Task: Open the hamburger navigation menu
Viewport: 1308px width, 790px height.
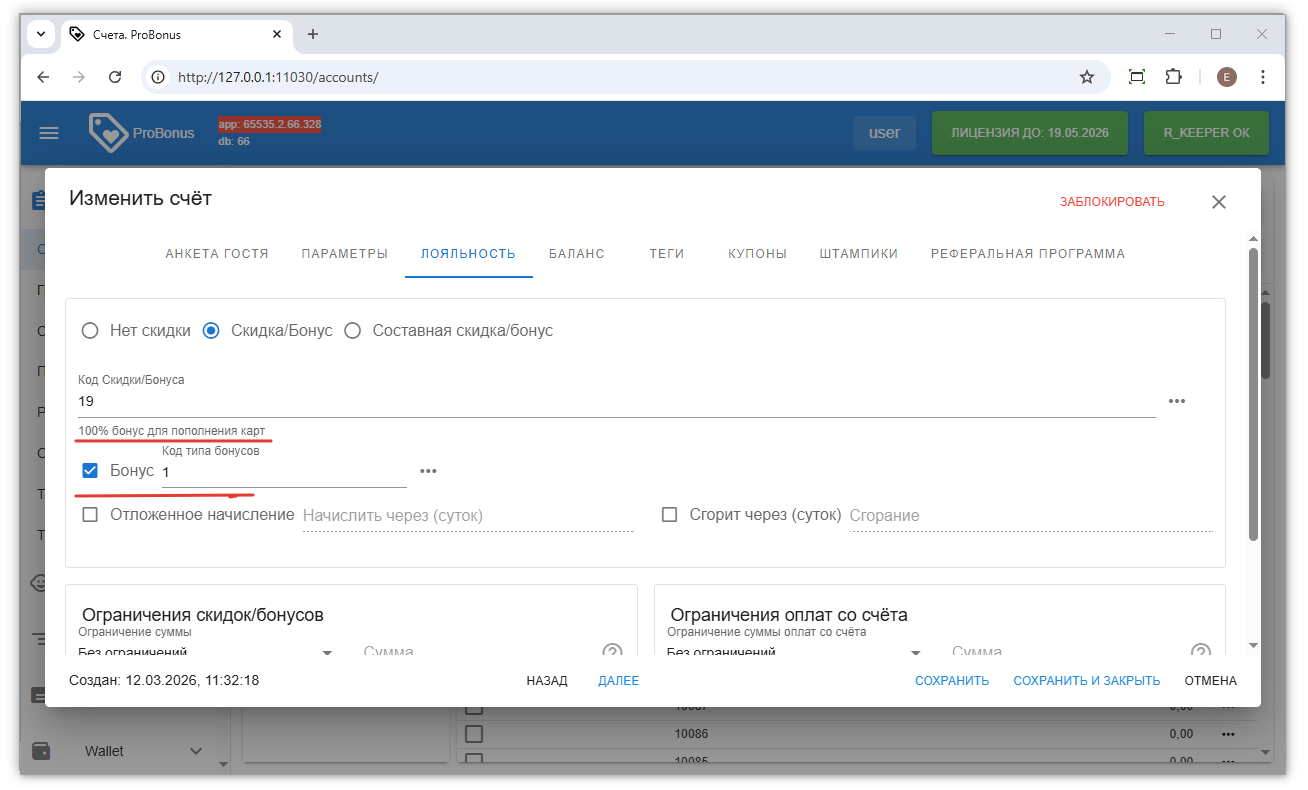Action: [x=49, y=133]
